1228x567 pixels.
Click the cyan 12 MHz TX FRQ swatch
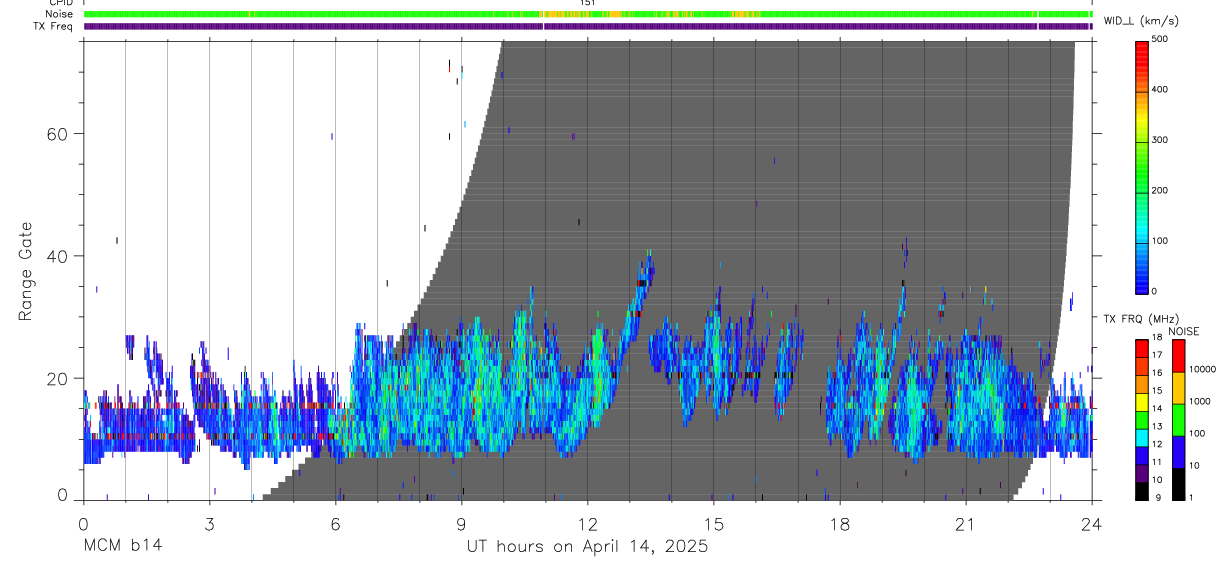point(1142,438)
